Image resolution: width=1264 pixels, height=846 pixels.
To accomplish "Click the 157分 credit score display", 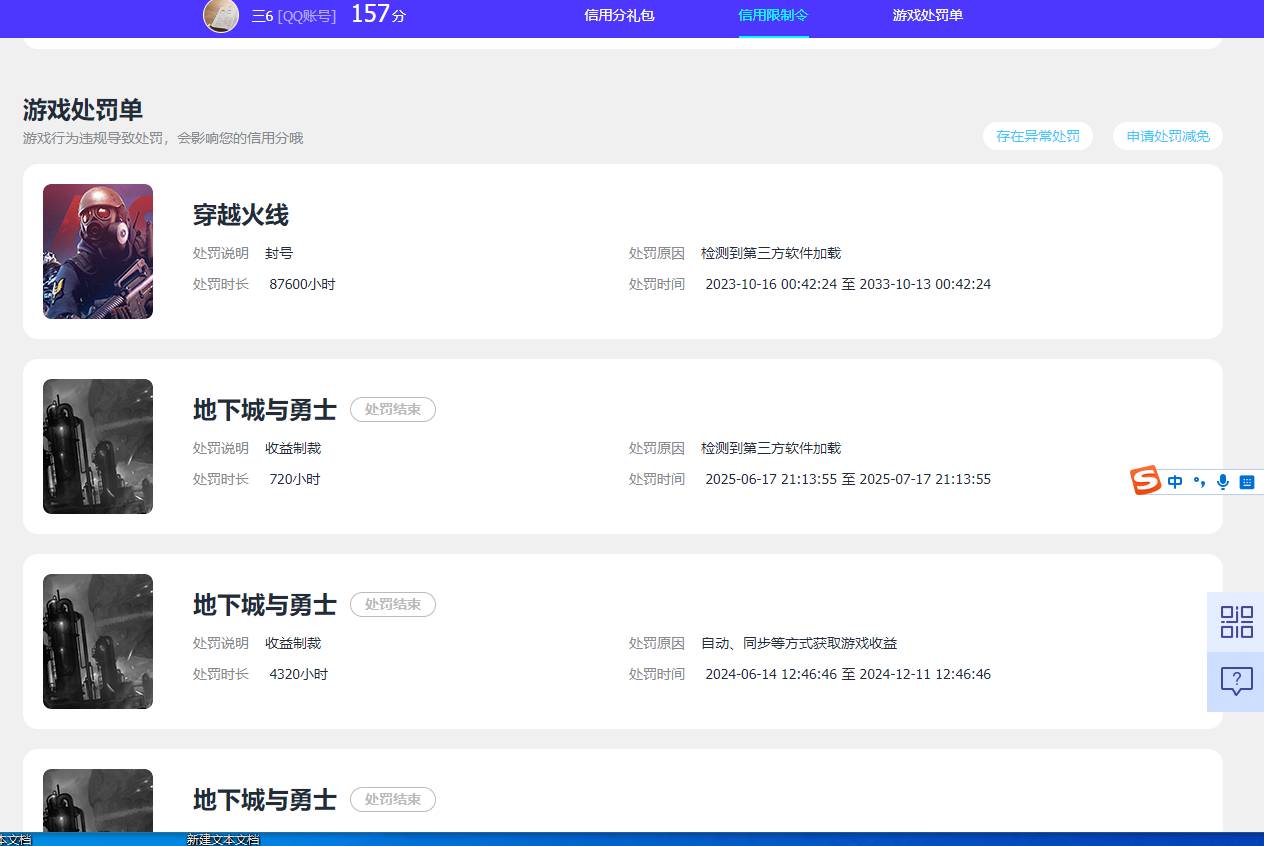I will (x=377, y=15).
